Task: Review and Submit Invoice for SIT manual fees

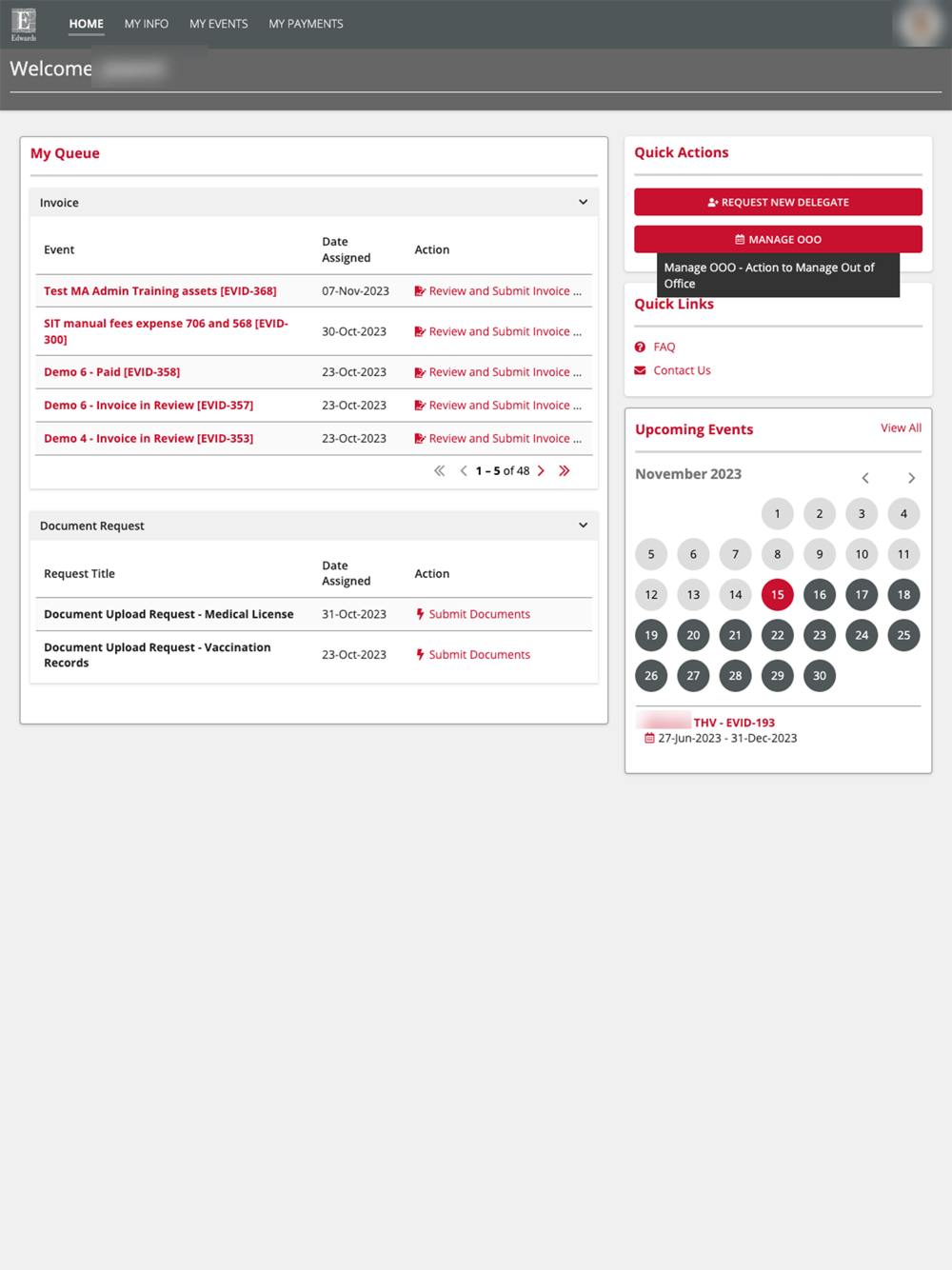Action: click(498, 331)
